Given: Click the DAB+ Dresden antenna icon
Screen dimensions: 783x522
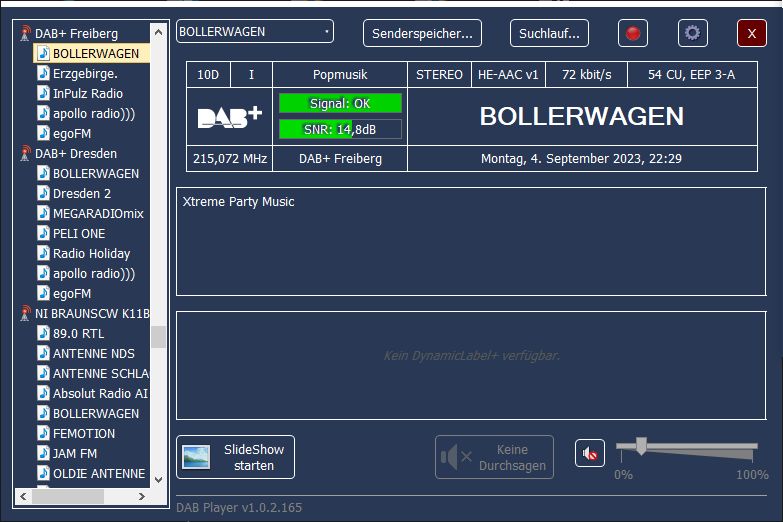Looking at the screenshot, I should click(26, 154).
